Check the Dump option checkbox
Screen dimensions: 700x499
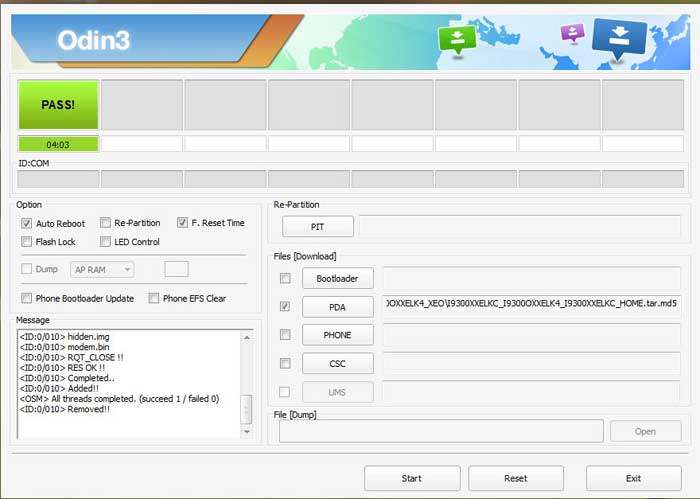coord(26,269)
